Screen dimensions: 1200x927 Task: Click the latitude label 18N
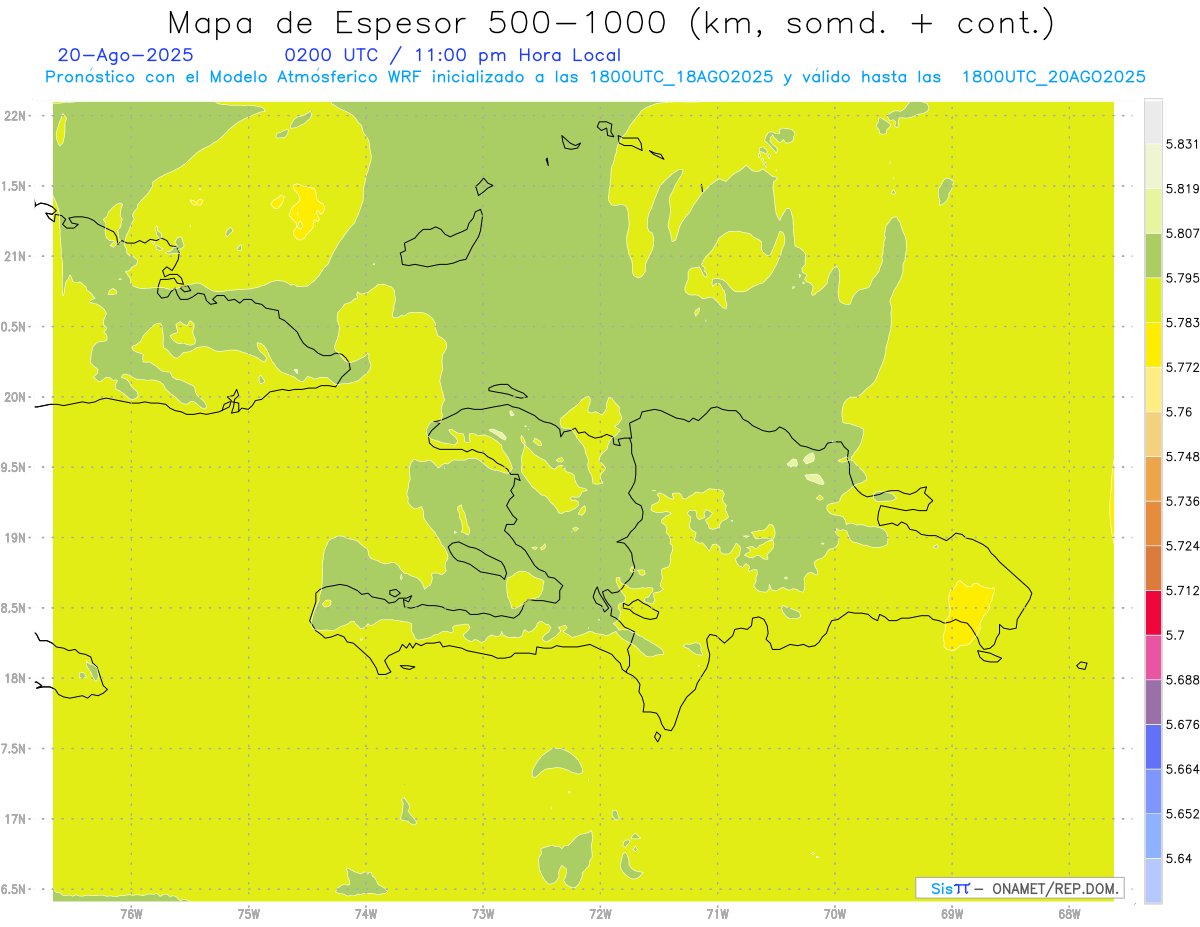(x=17, y=678)
